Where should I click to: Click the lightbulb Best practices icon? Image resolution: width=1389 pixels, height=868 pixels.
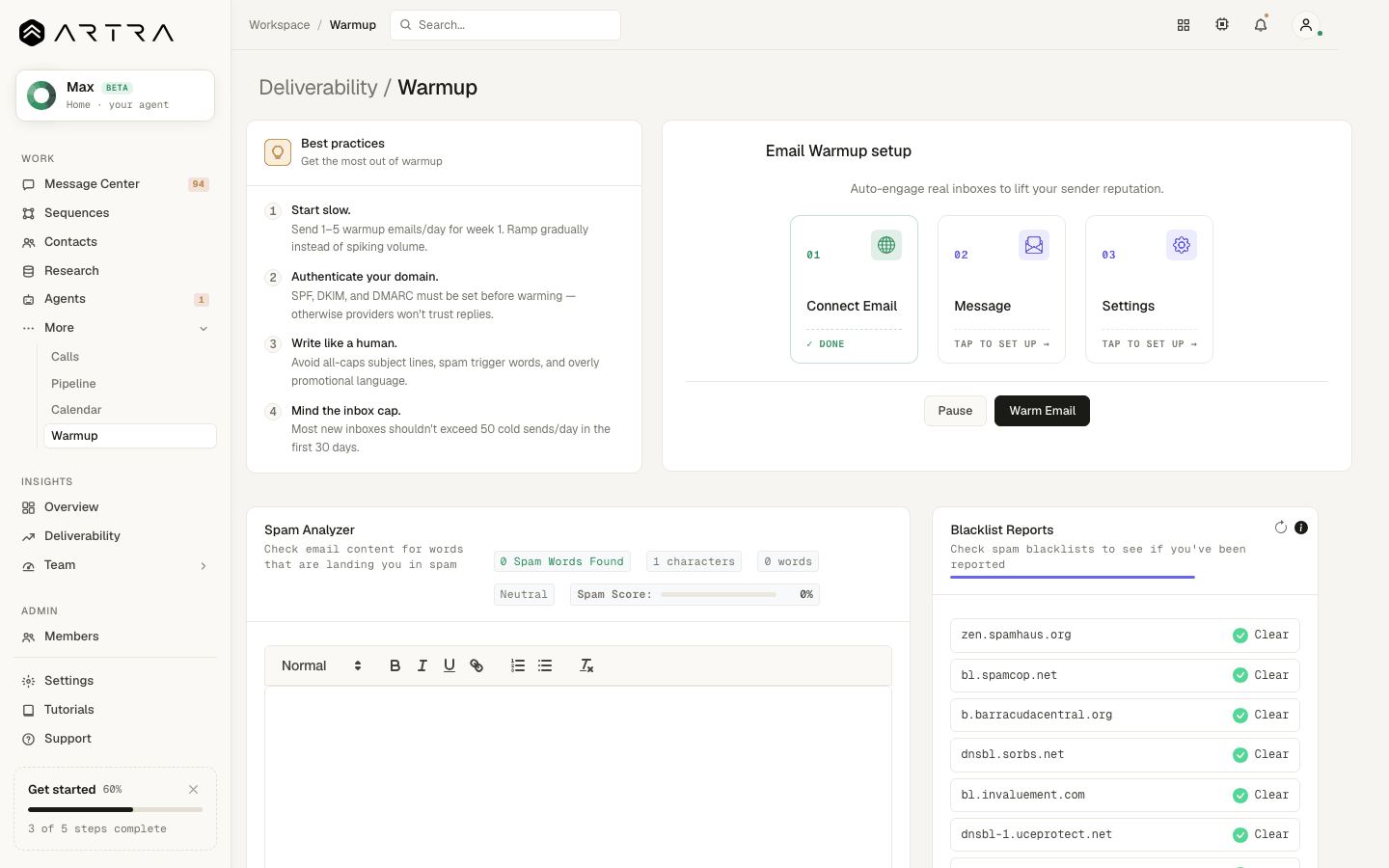pyautogui.click(x=278, y=152)
